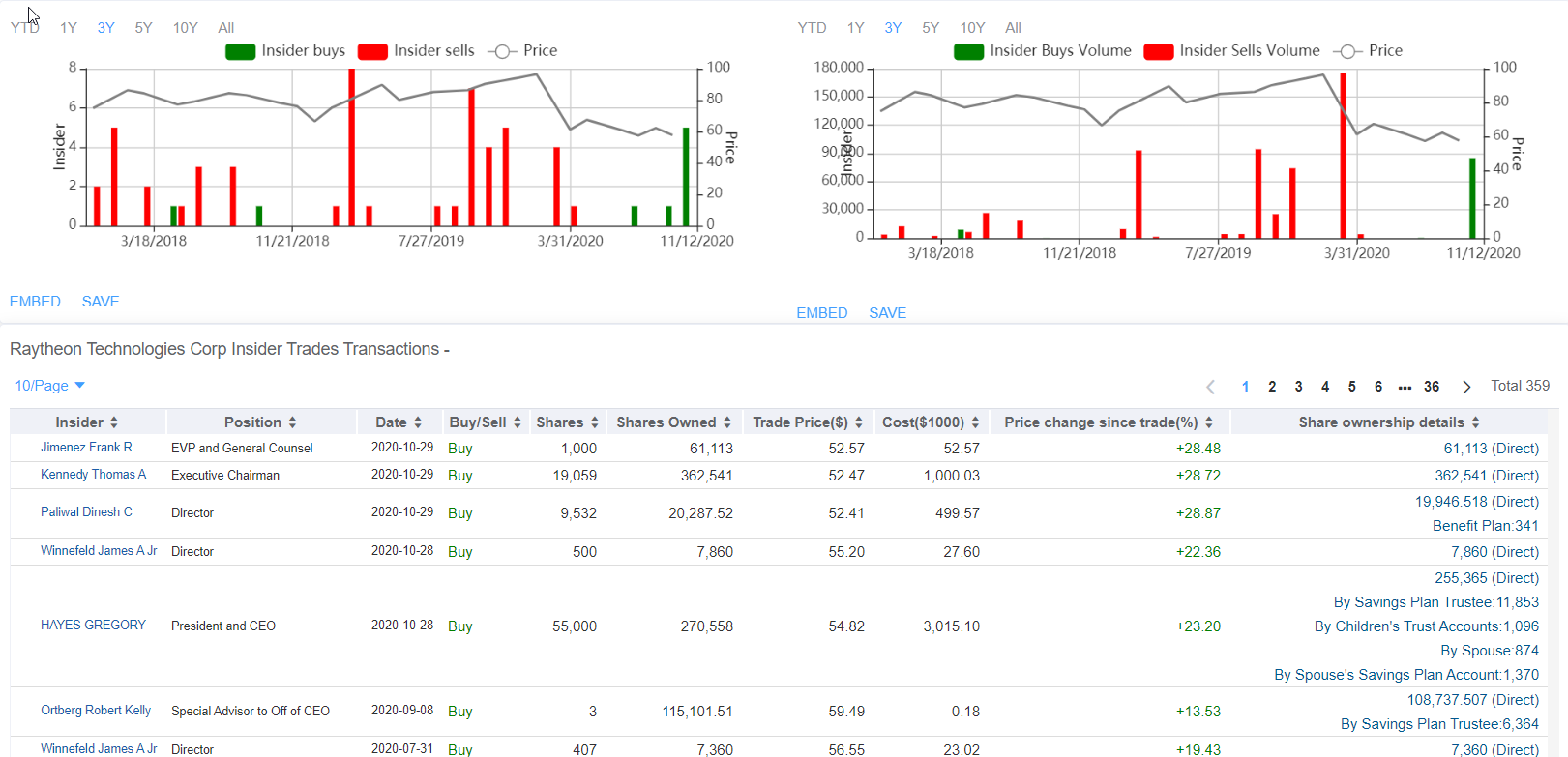The width and height of the screenshot is (1568, 757).
Task: Toggle Insider buys legend in left chart
Action: 285,51
